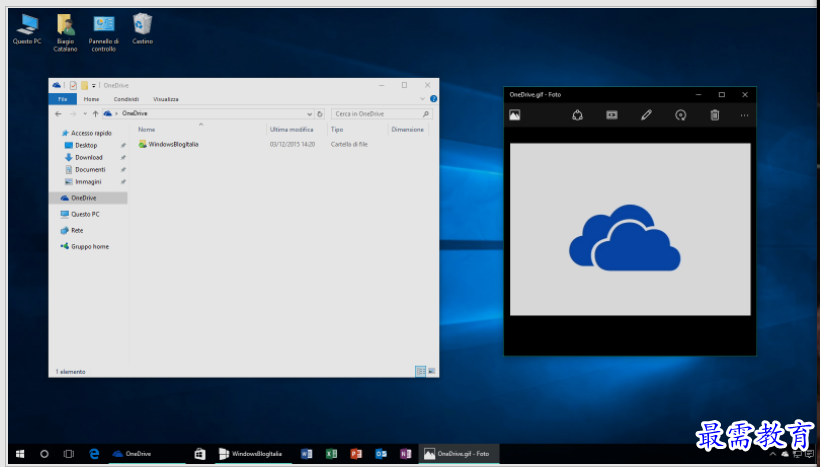
Task: Click the New folder icon in Explorer title bar
Action: [x=84, y=85]
